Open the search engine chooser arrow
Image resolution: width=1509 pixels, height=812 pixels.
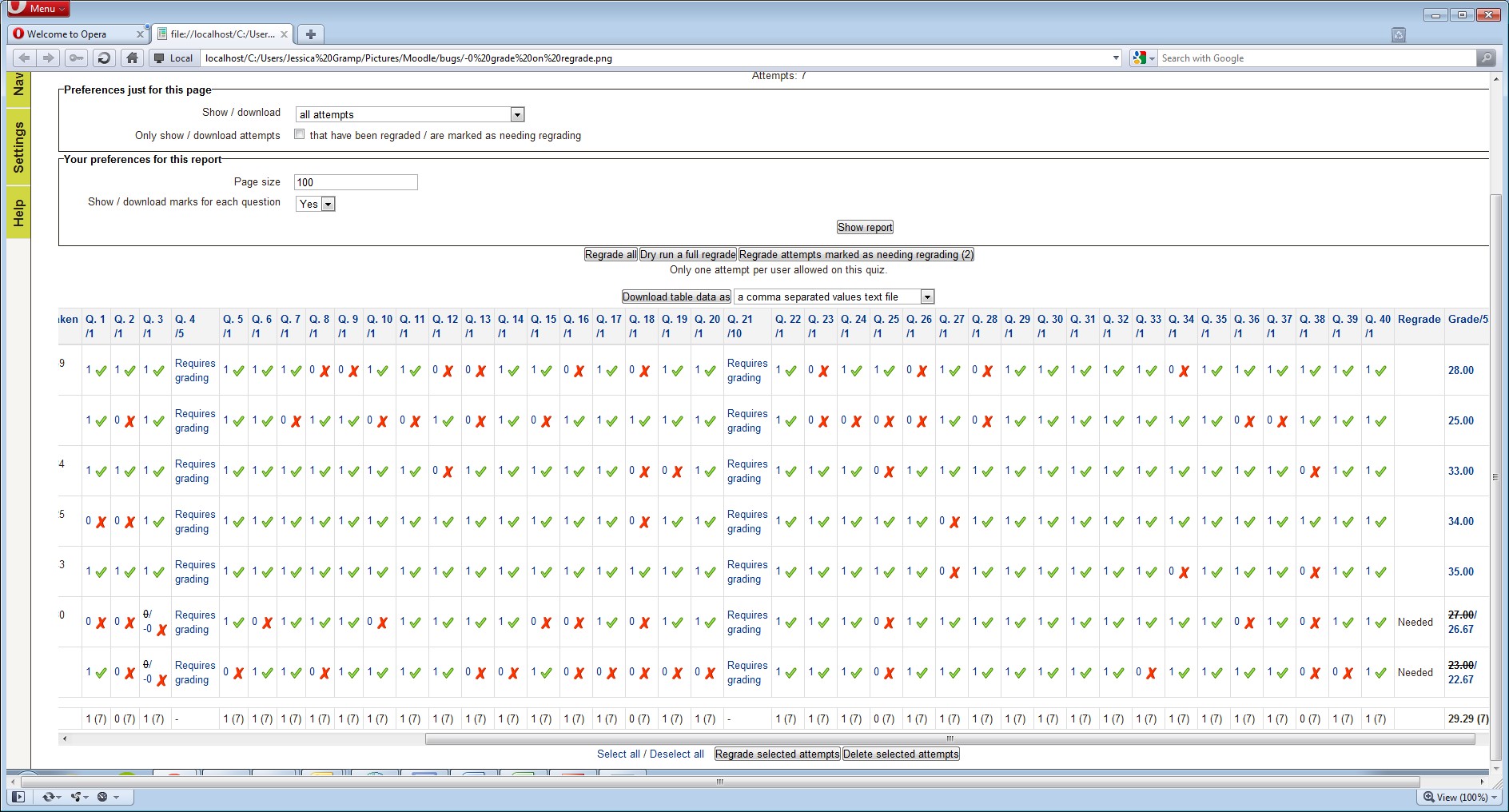1152,58
